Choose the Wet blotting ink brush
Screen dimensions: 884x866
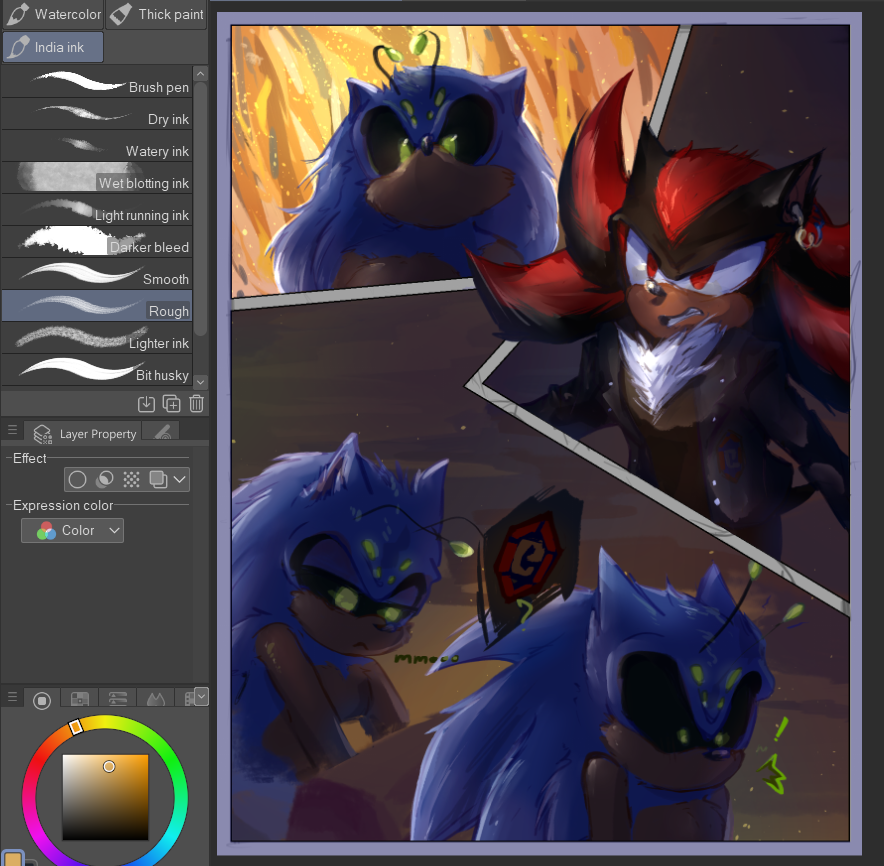(97, 178)
